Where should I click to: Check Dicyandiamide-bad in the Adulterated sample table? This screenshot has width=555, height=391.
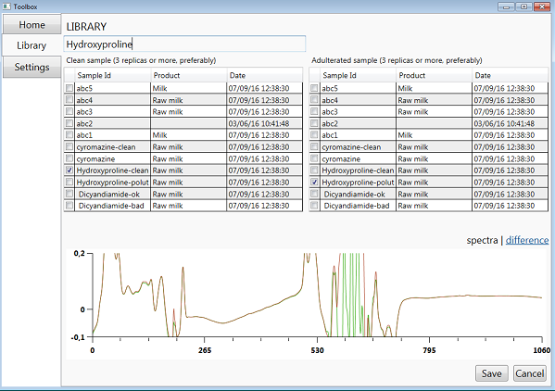point(314,205)
